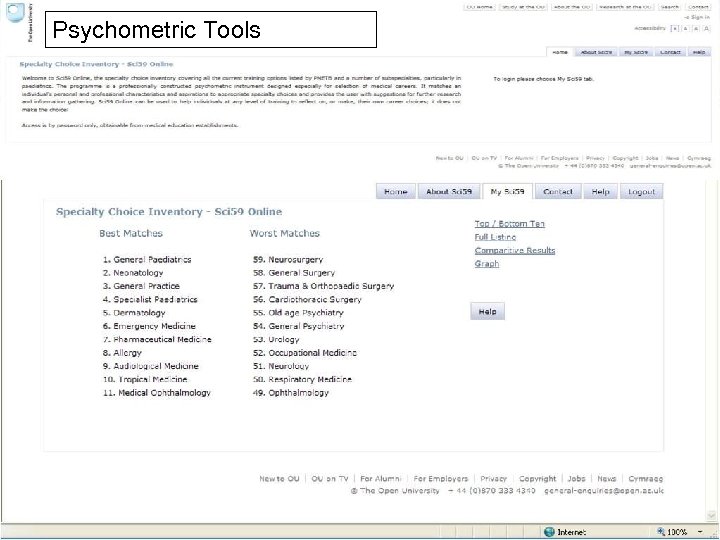Click 'Cymraeg' in the lower page footer
The image size is (720, 540).
tap(646, 478)
